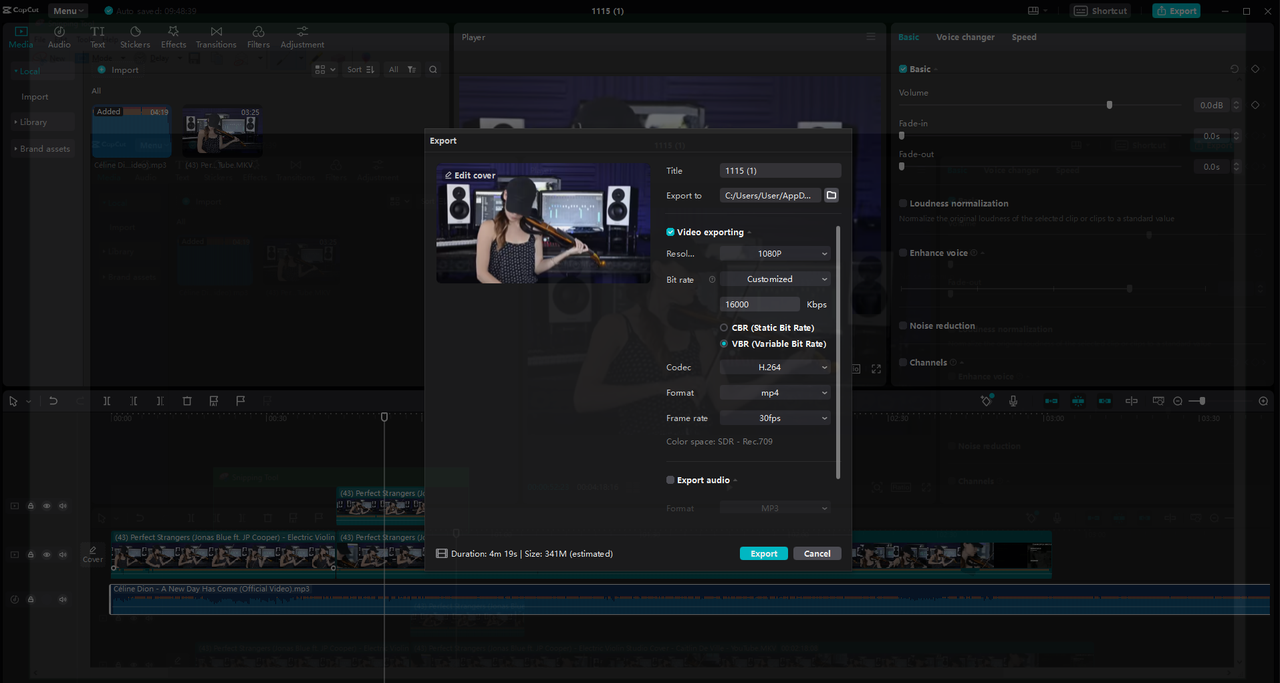Open the Frame rate 30fps dropdown
1280x683 pixels.
pos(775,418)
